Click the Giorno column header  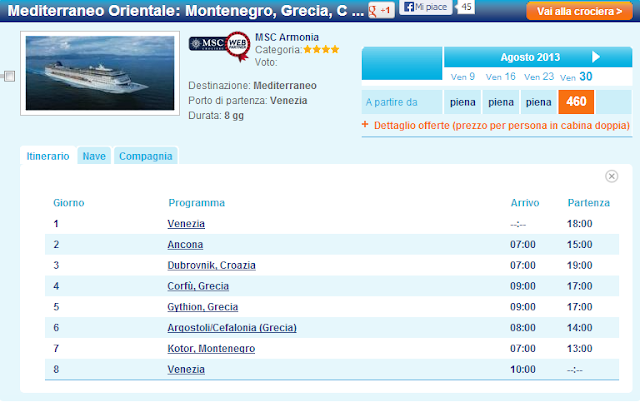pos(69,203)
